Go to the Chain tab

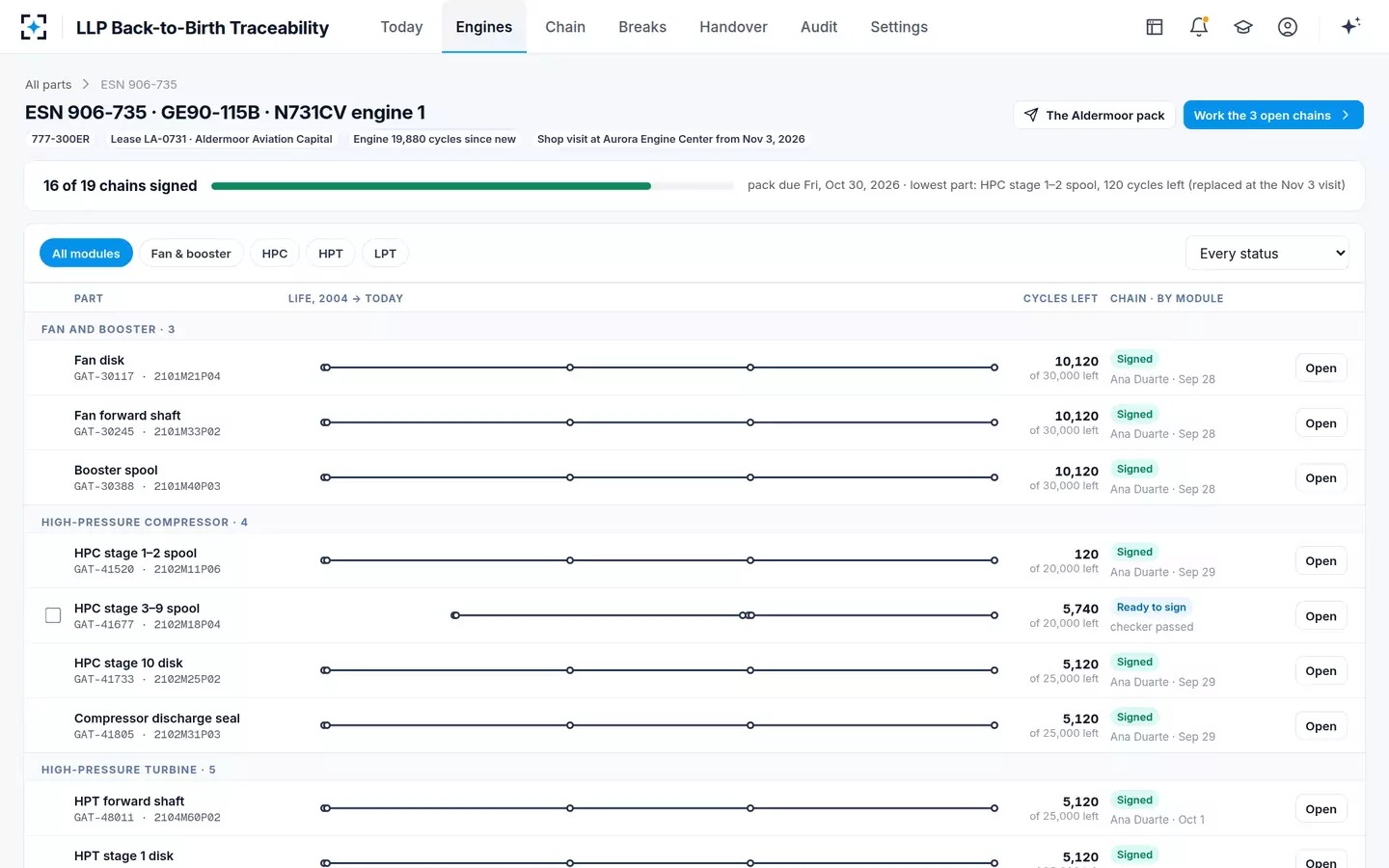(565, 27)
